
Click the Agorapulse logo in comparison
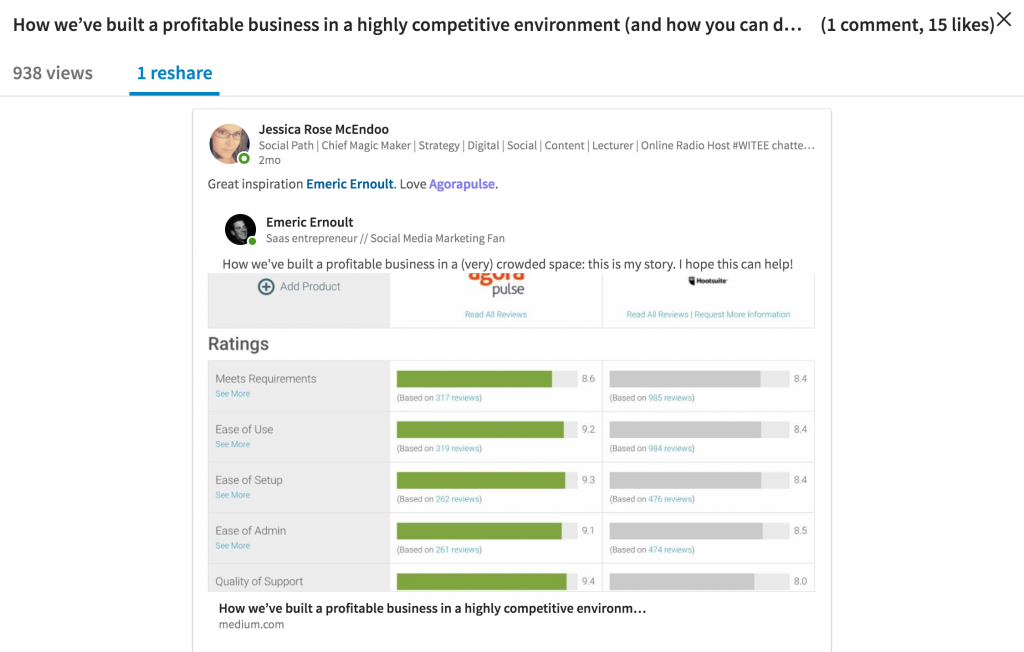click(x=496, y=284)
